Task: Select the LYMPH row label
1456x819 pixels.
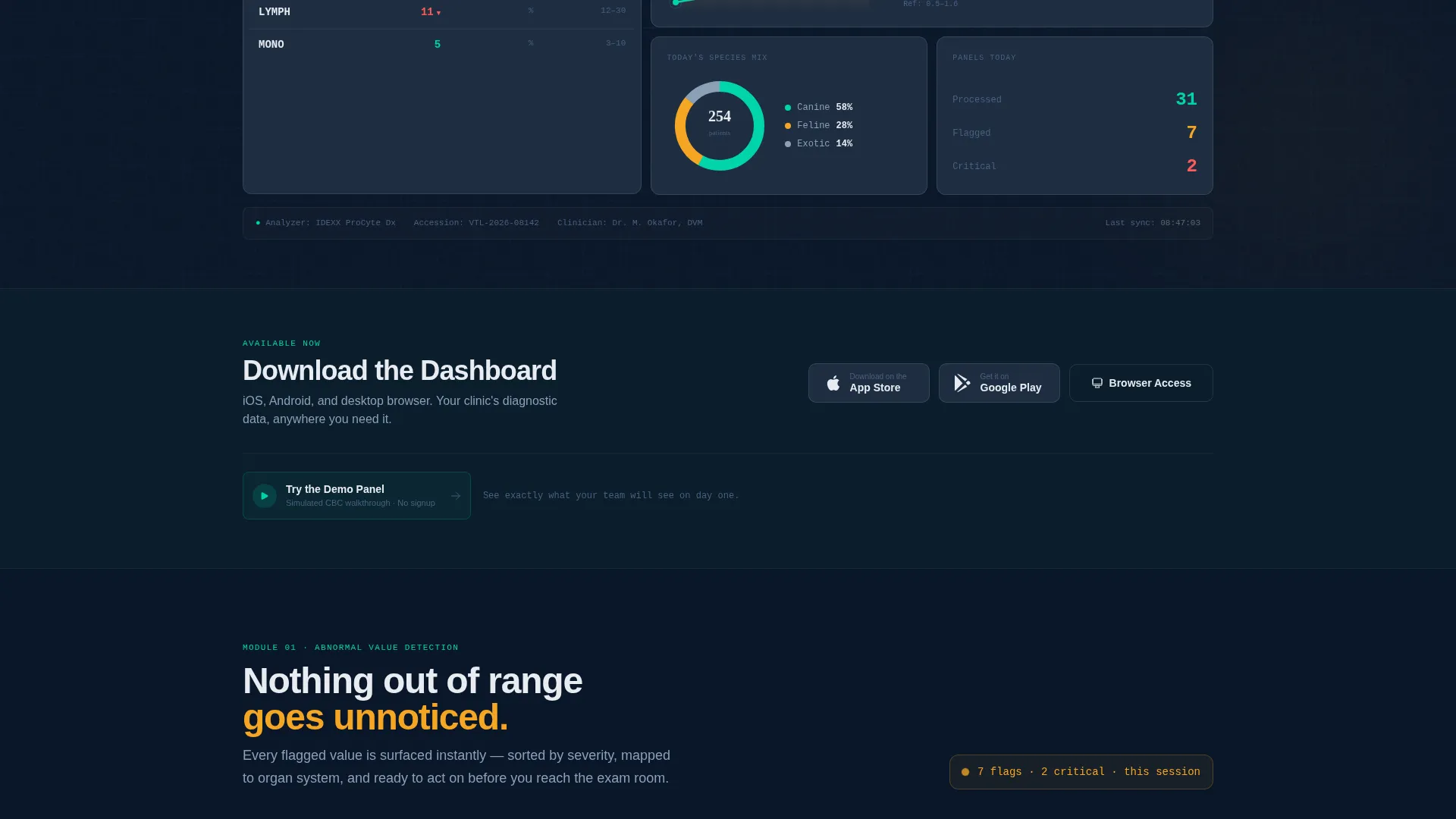Action: (x=275, y=12)
